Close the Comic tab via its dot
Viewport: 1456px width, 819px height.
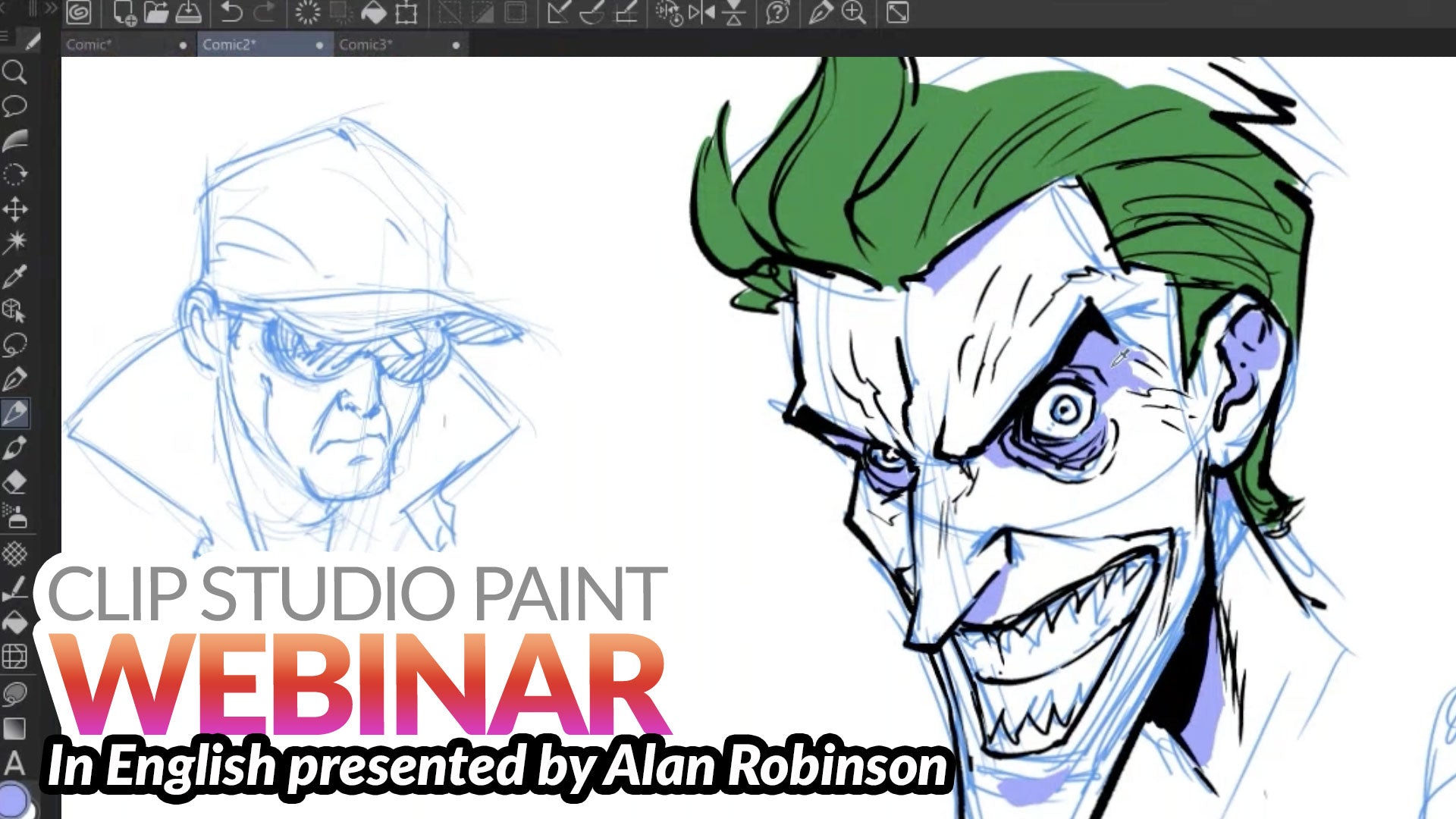point(183,45)
